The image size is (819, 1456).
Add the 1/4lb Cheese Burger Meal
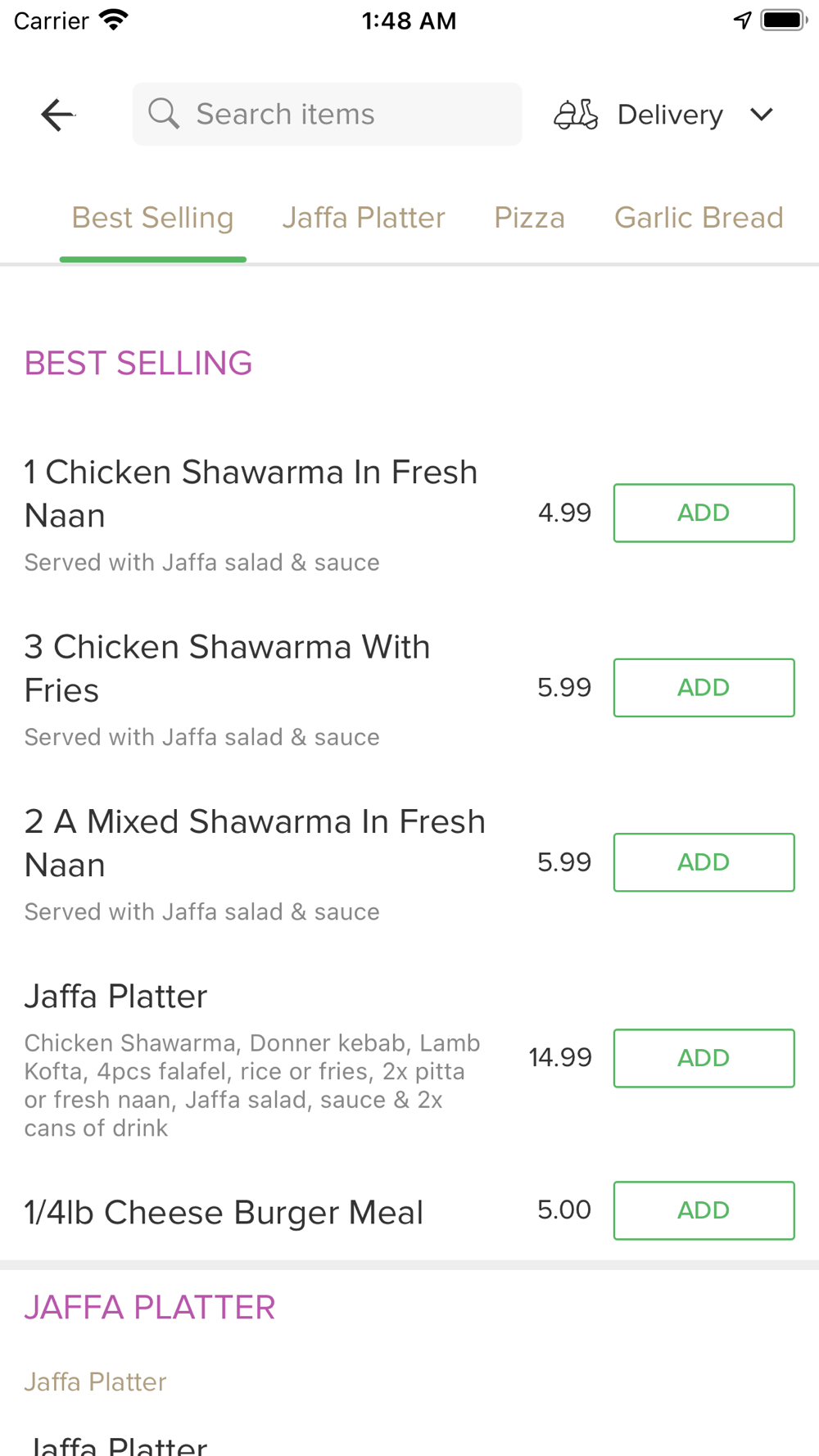[x=704, y=1210]
